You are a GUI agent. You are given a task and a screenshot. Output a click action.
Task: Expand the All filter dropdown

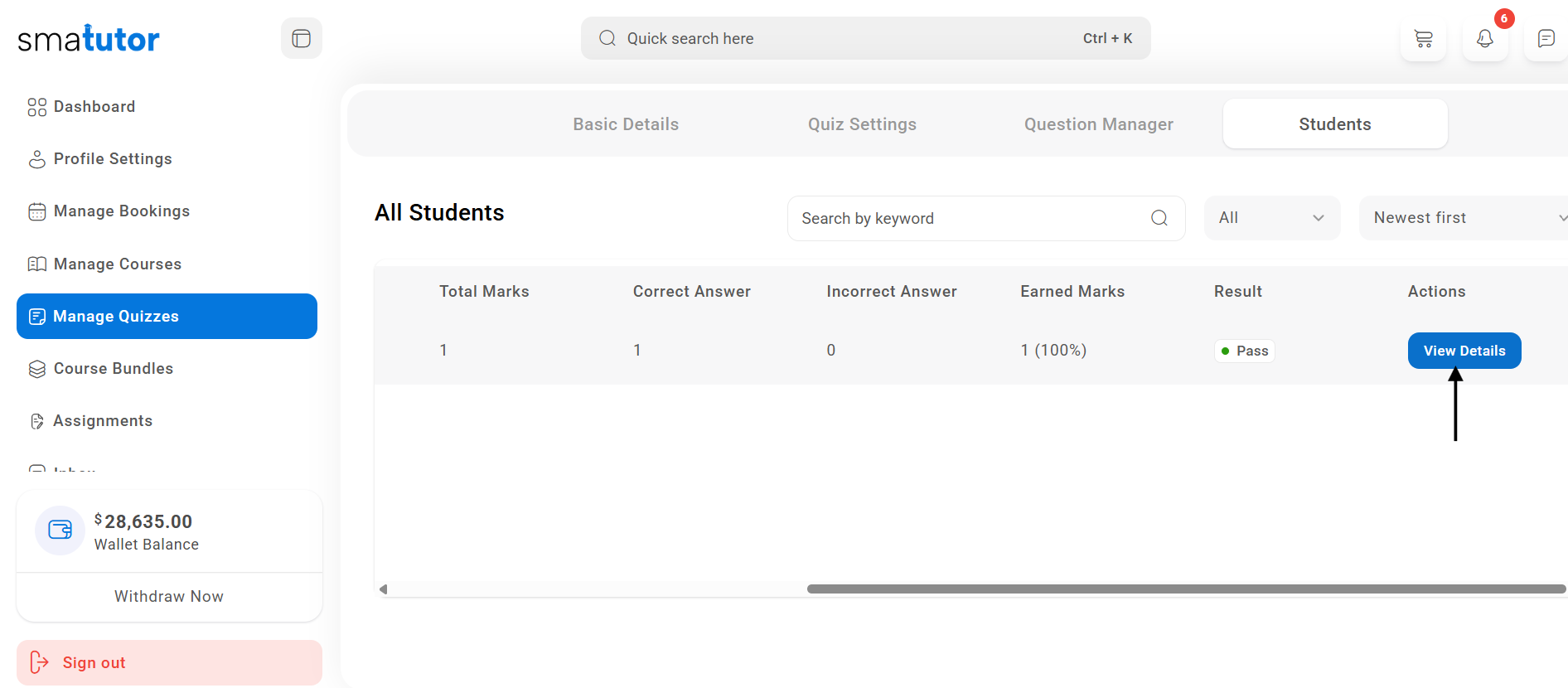click(x=1271, y=218)
